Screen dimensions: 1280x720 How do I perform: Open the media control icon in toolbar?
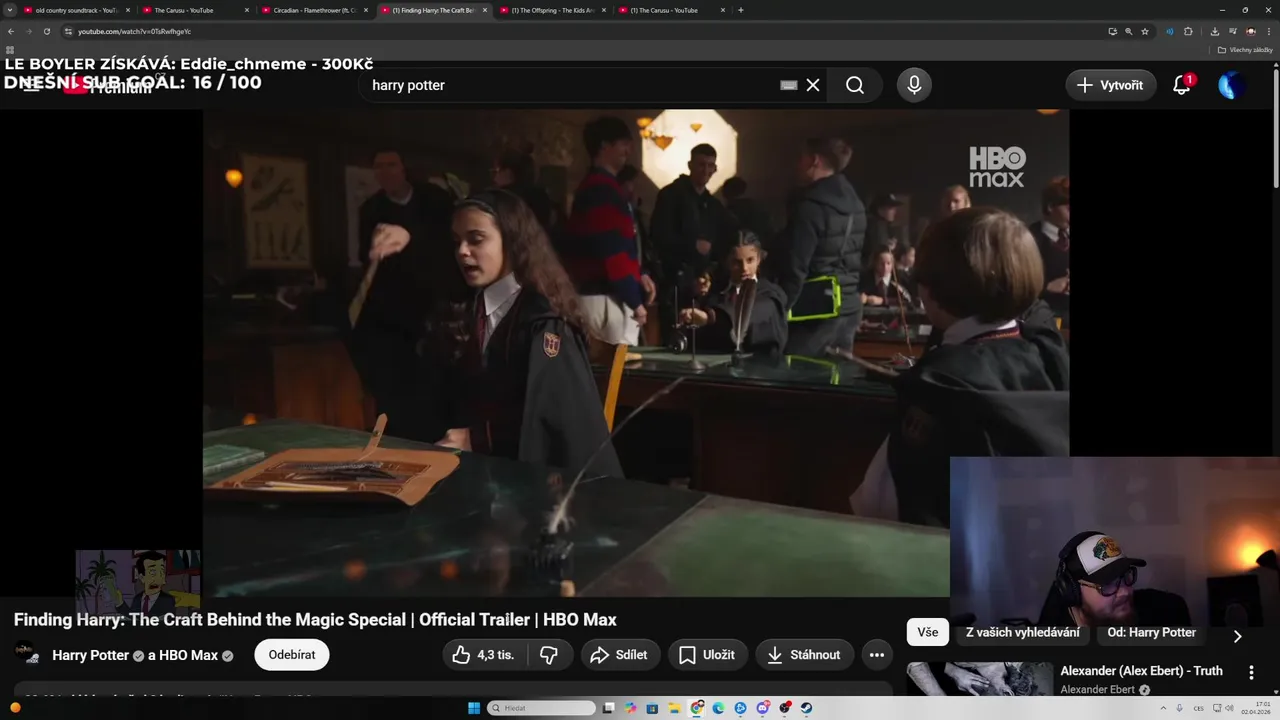coord(1233,31)
